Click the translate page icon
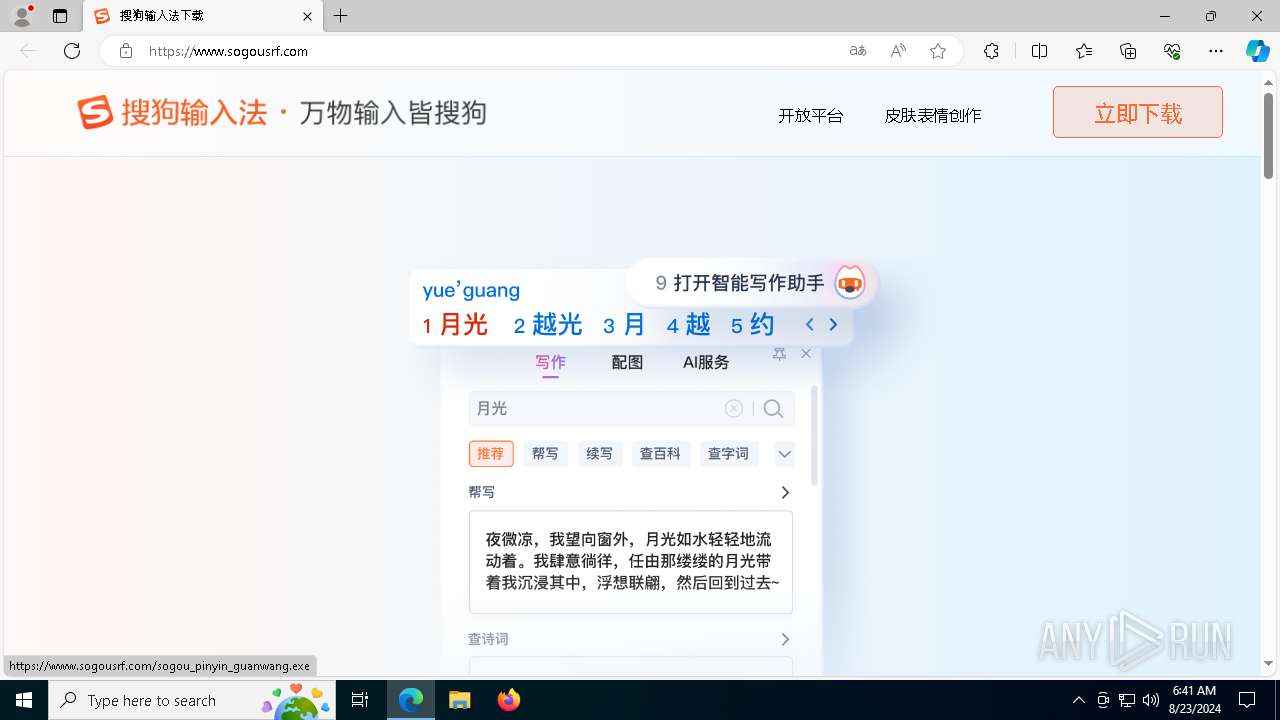The width and height of the screenshot is (1280, 720). point(858,51)
